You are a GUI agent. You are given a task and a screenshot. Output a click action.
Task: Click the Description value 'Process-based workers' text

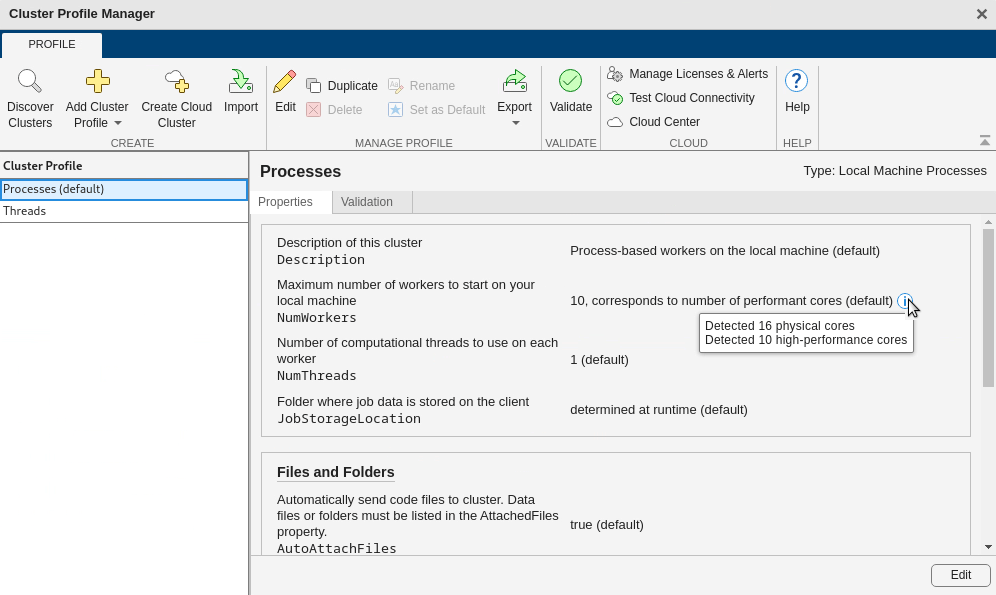coord(725,251)
